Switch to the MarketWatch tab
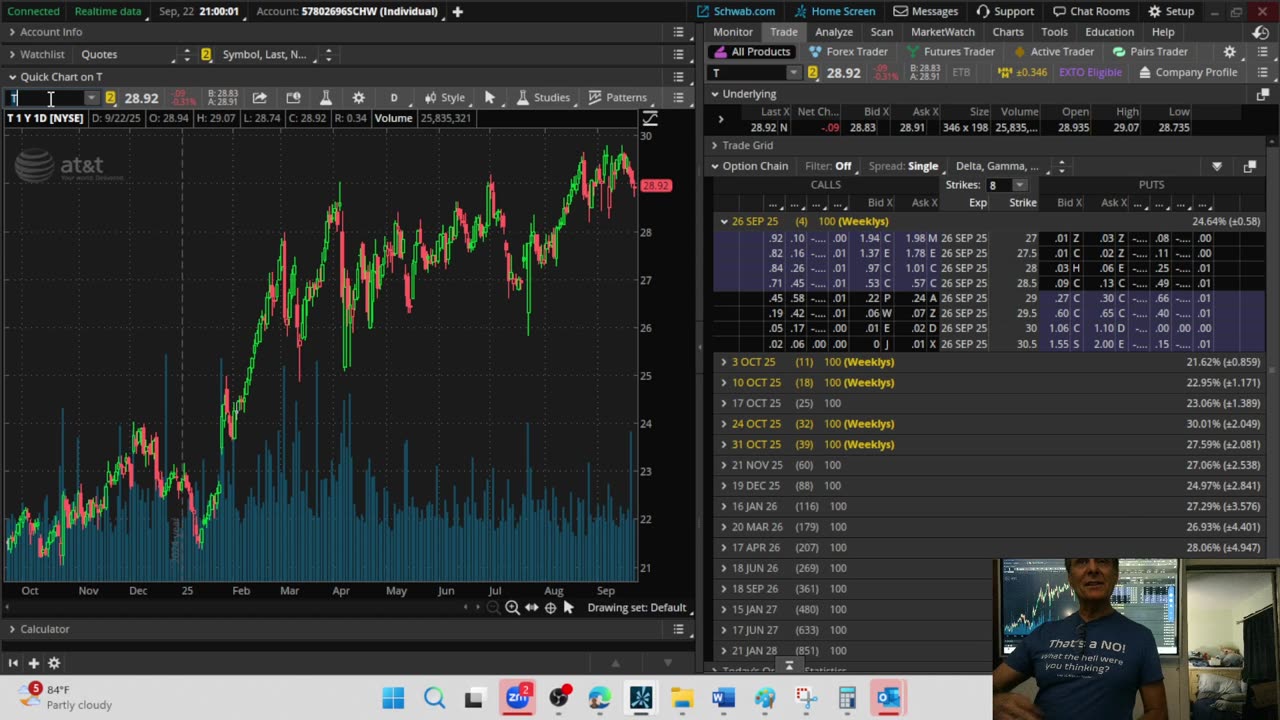1280x720 pixels. pyautogui.click(x=943, y=32)
